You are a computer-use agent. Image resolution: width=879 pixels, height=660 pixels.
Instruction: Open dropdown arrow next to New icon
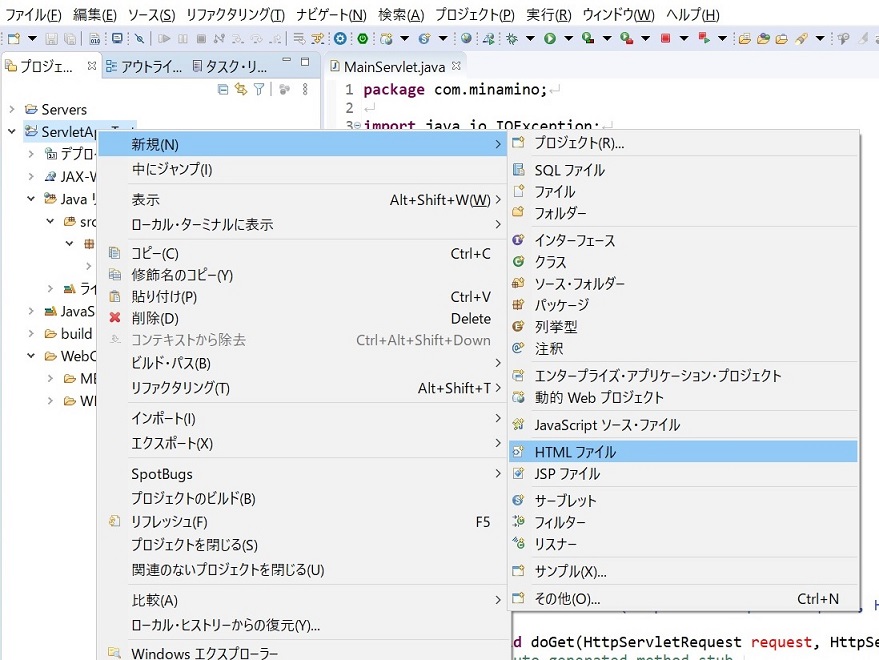33,38
